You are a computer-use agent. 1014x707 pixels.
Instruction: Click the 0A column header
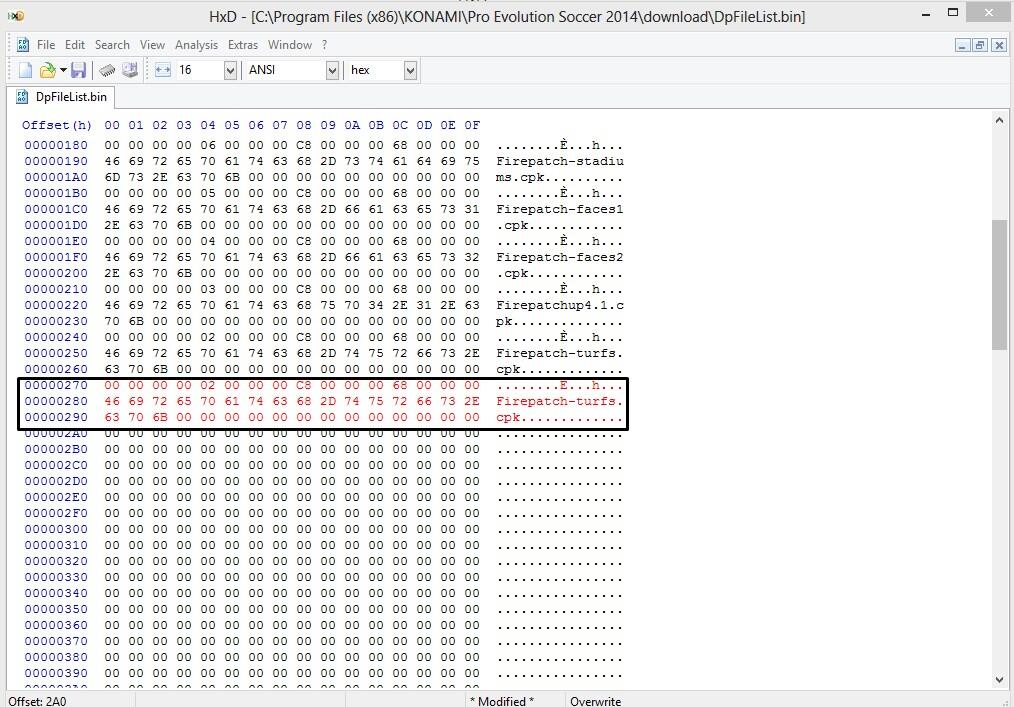coord(352,125)
